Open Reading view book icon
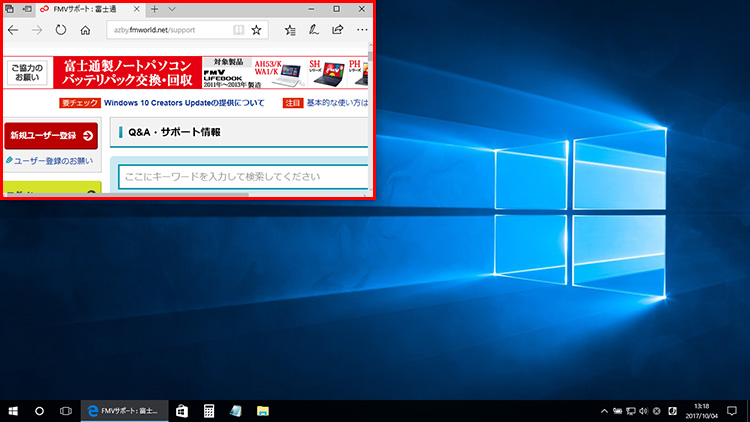 tap(238, 30)
